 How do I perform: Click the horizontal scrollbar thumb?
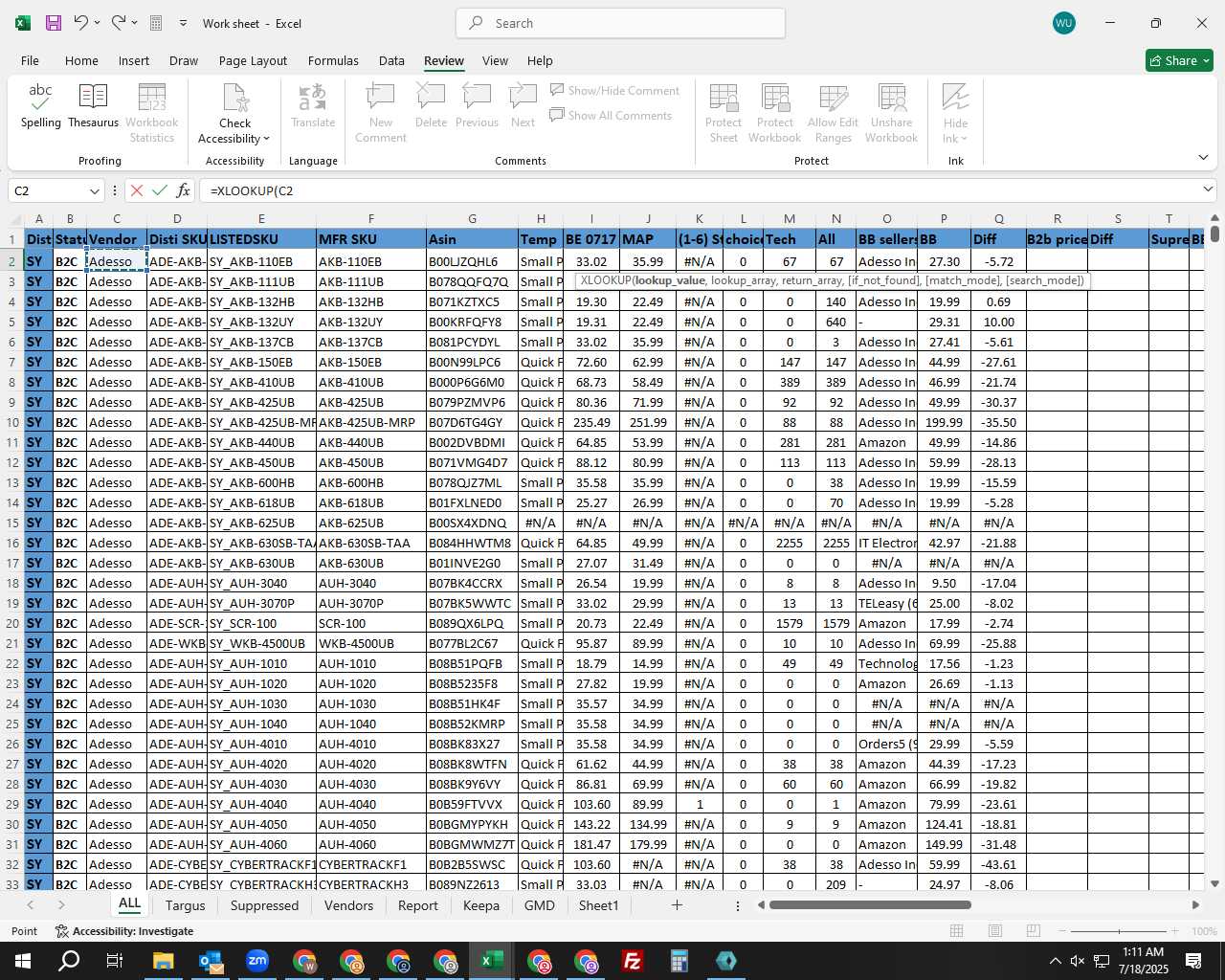870,905
